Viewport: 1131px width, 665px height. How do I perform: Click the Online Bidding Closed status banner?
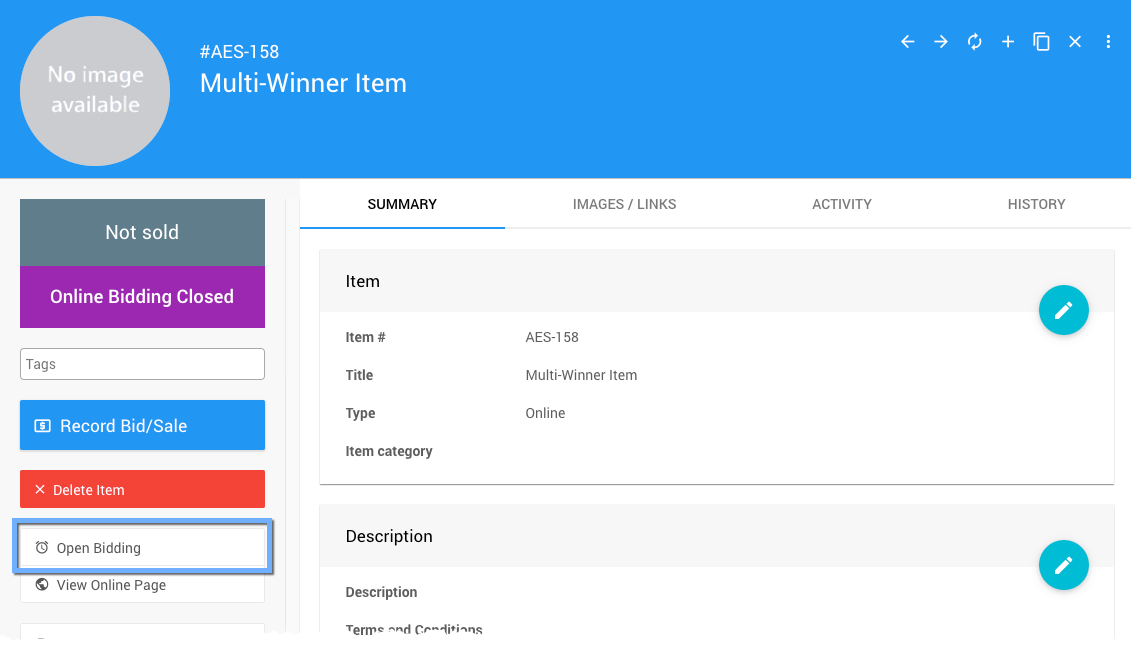[x=142, y=297]
